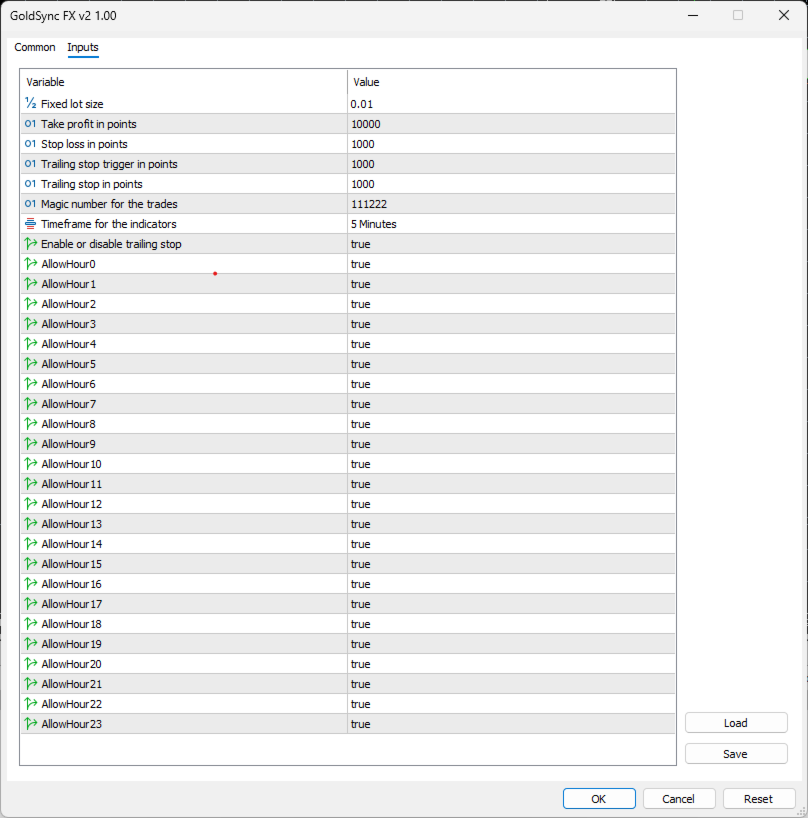The width and height of the screenshot is (808, 818).
Task: Toggle the AllowHour18 true value
Action: pos(360,624)
